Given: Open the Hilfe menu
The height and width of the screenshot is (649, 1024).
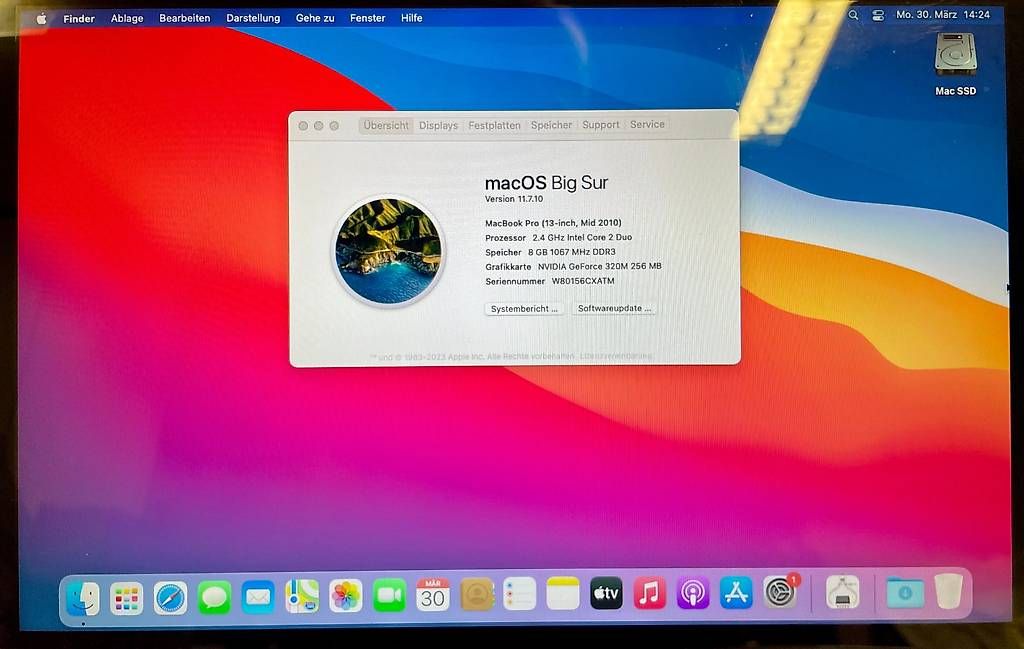Looking at the screenshot, I should [411, 18].
